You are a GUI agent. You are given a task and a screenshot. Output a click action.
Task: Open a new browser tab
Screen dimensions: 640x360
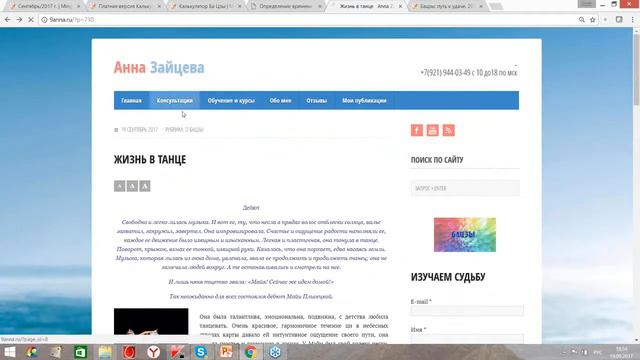click(x=496, y=6)
